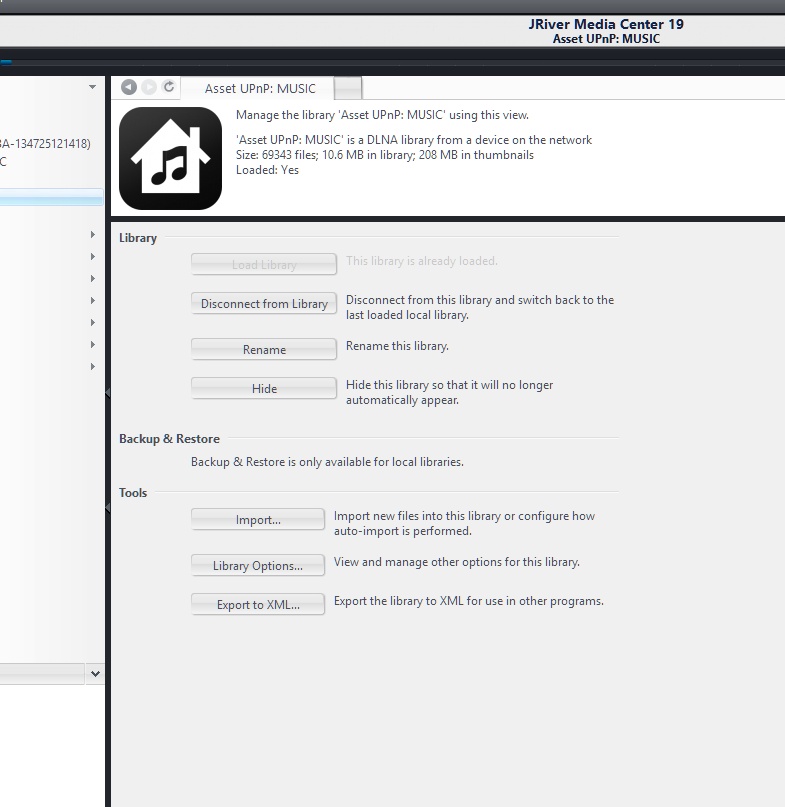Open the dropdown arrow atop the left tree panel
Viewport: 785px width, 807px height.
[x=92, y=88]
